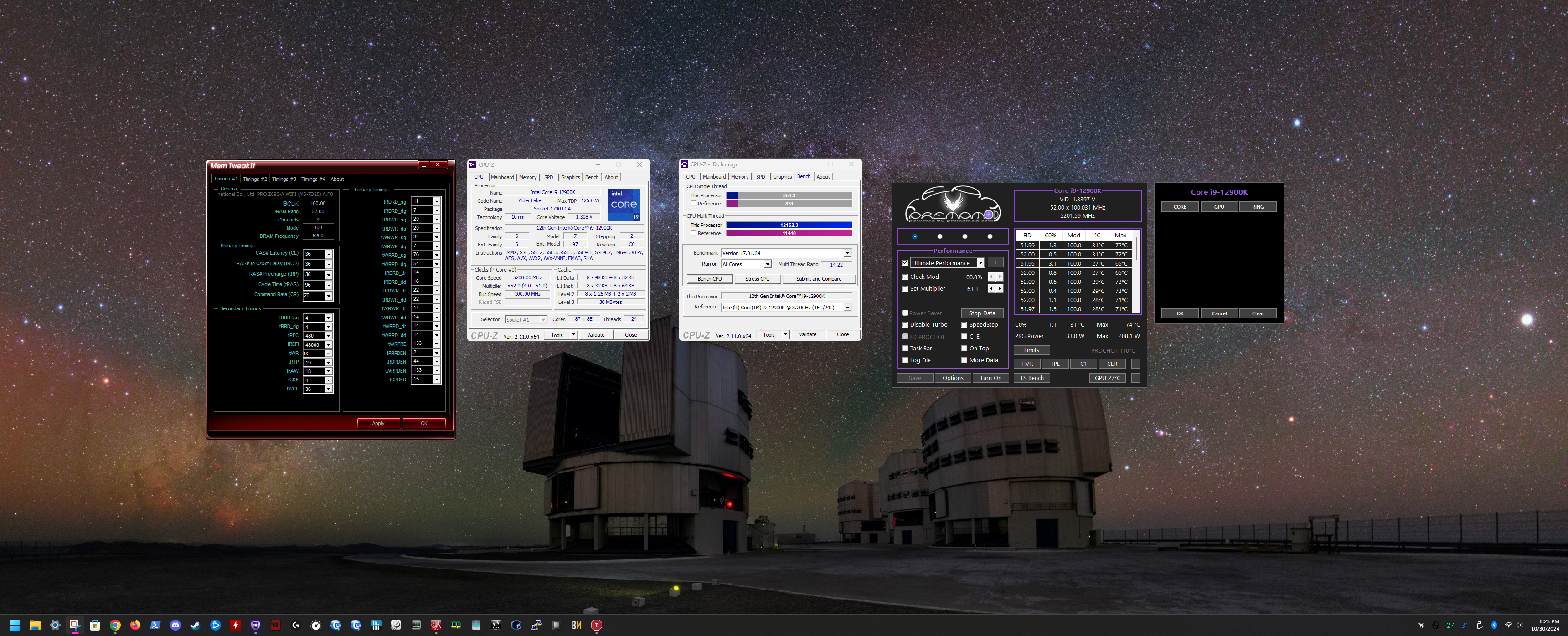Launch Microsoft Store from the taskbar

pos(95,625)
